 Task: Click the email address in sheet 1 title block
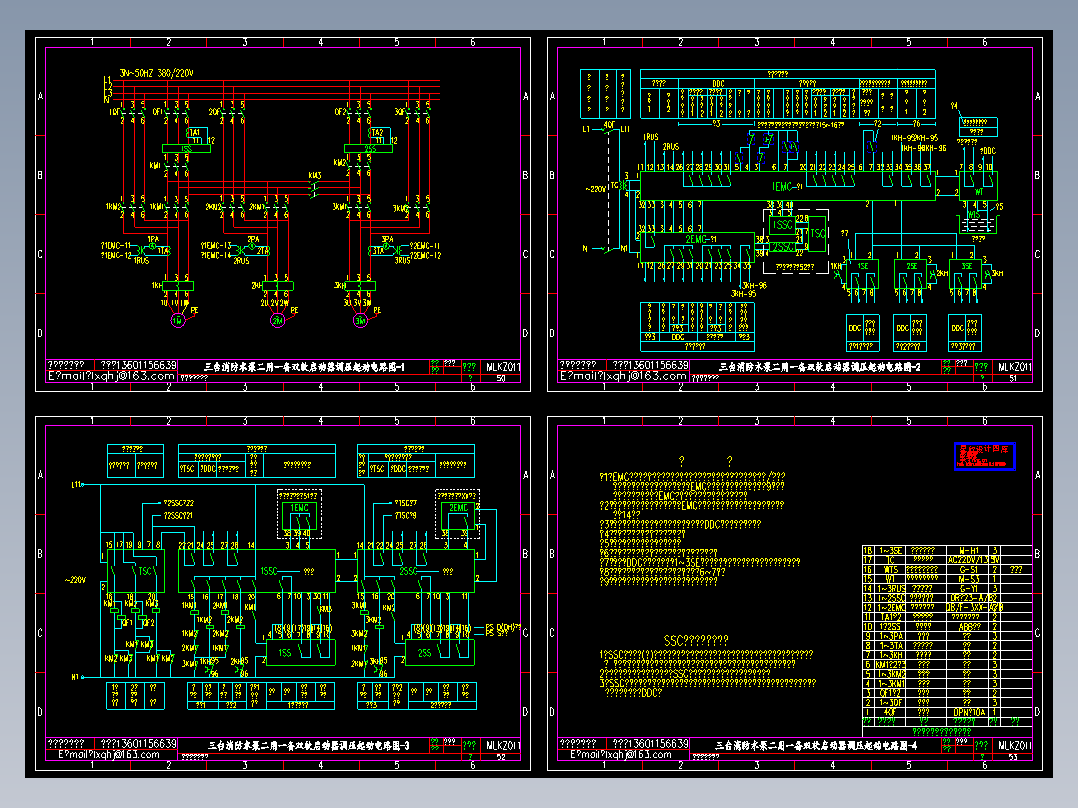(x=111, y=376)
